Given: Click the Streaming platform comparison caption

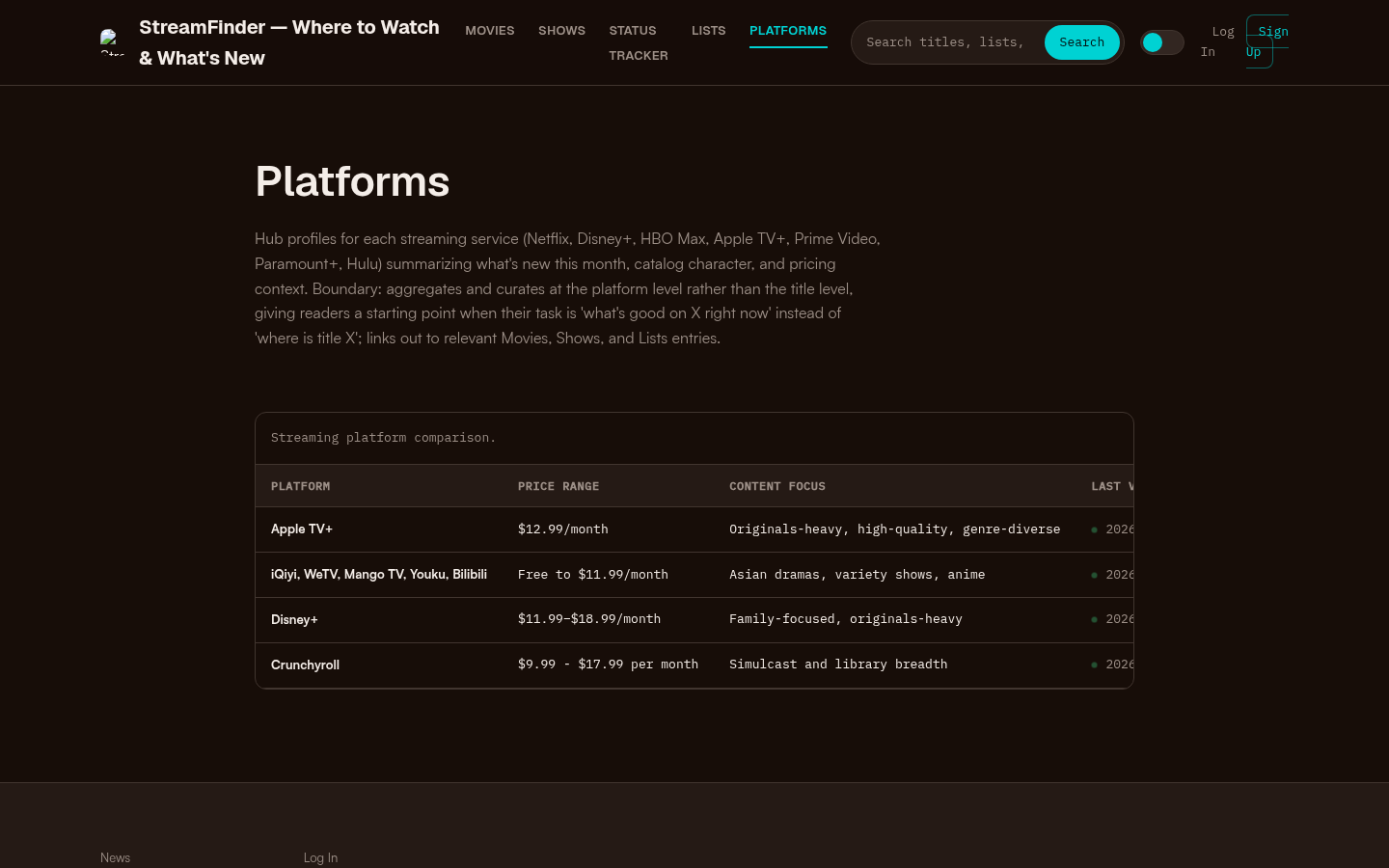Looking at the screenshot, I should click(383, 438).
